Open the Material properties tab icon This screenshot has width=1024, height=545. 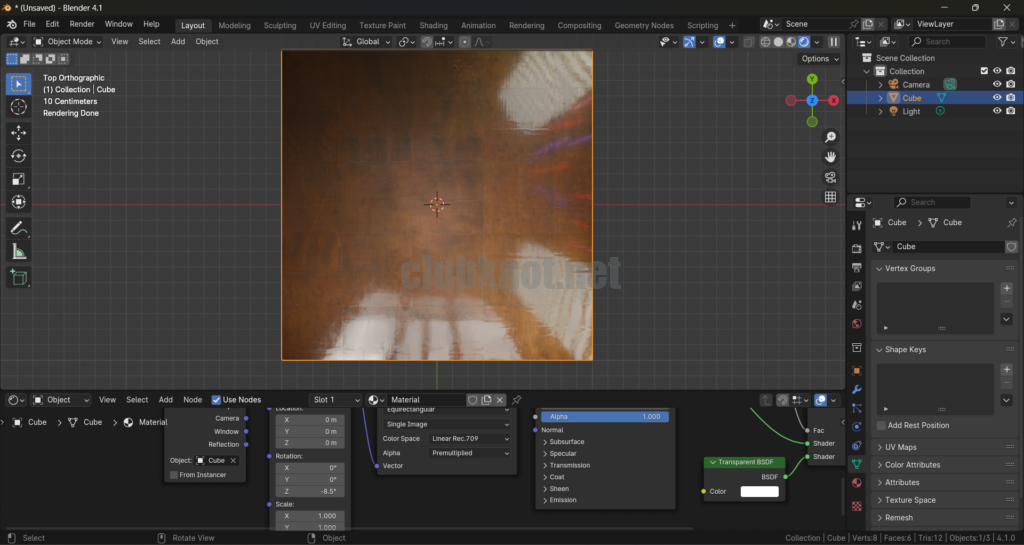857,484
